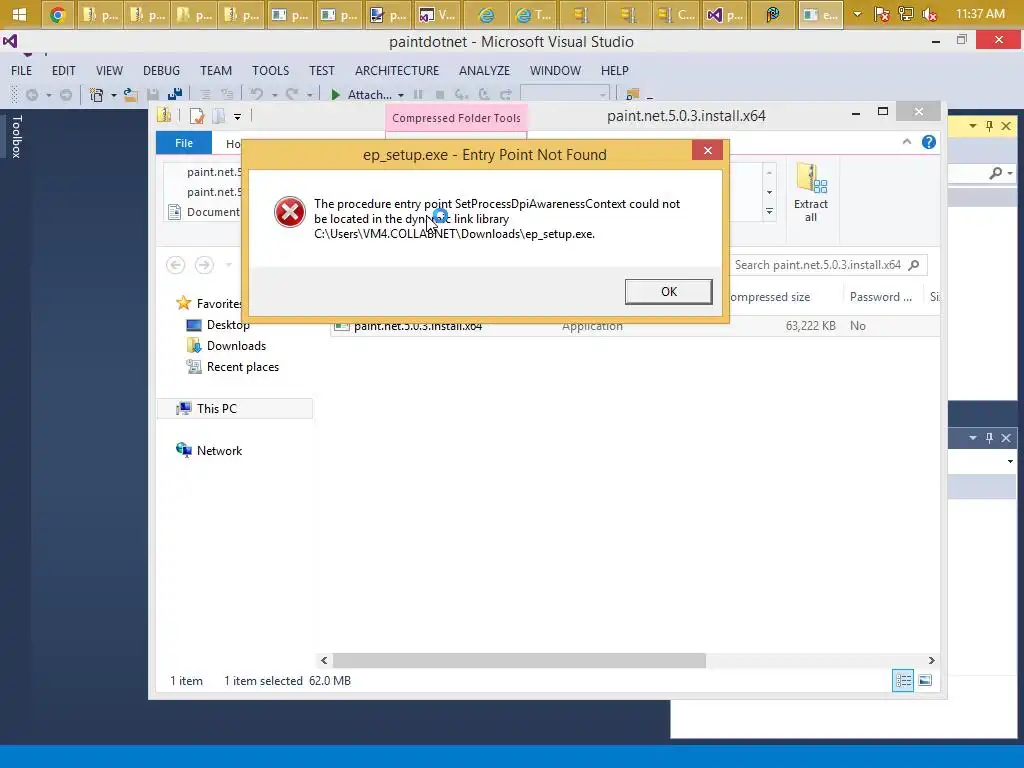1024x768 pixels.
Task: Click the Windows Start button
Action: [x=20, y=14]
